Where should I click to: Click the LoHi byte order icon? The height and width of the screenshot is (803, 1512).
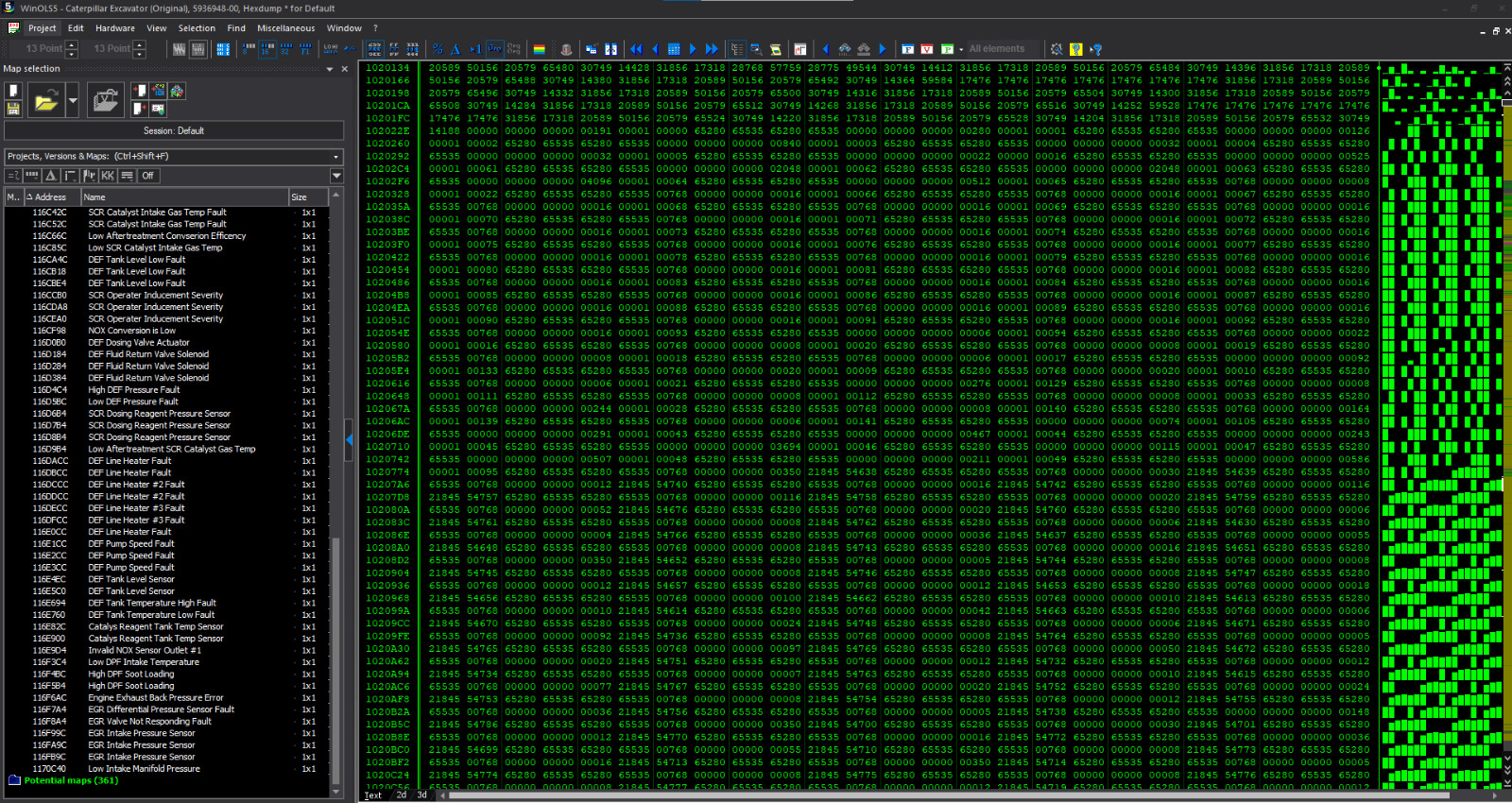pos(331,48)
